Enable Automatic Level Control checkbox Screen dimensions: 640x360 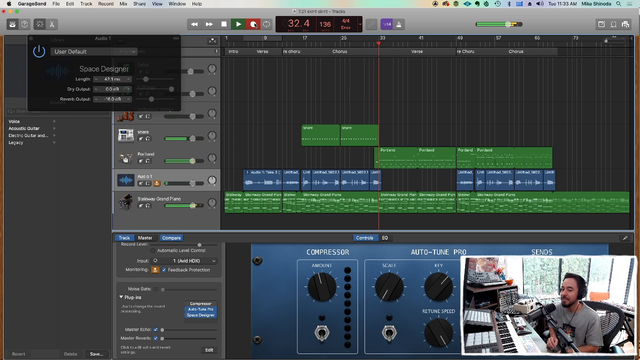coord(153,251)
